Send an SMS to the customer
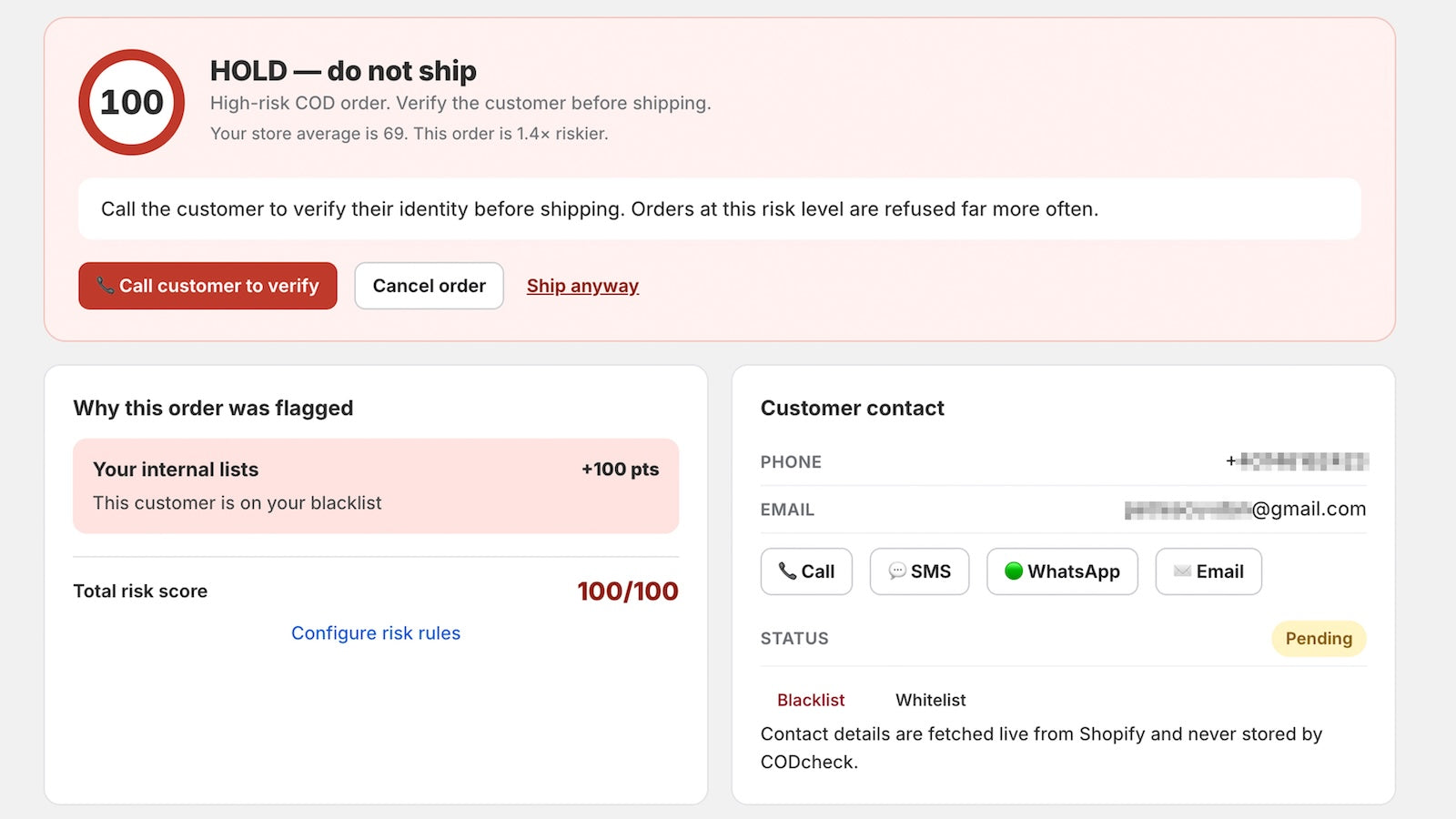The height and width of the screenshot is (819, 1456). click(x=919, y=571)
